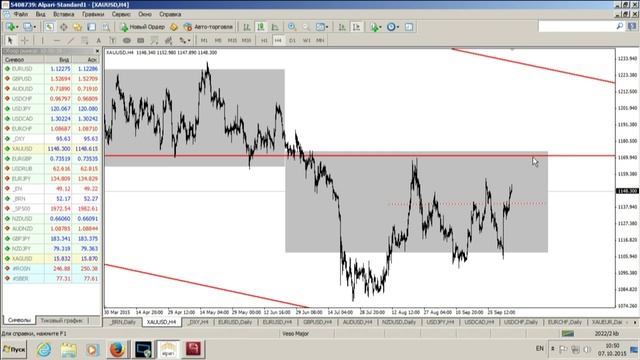
Task: Select the vertical line drawing tool
Action: (42, 40)
